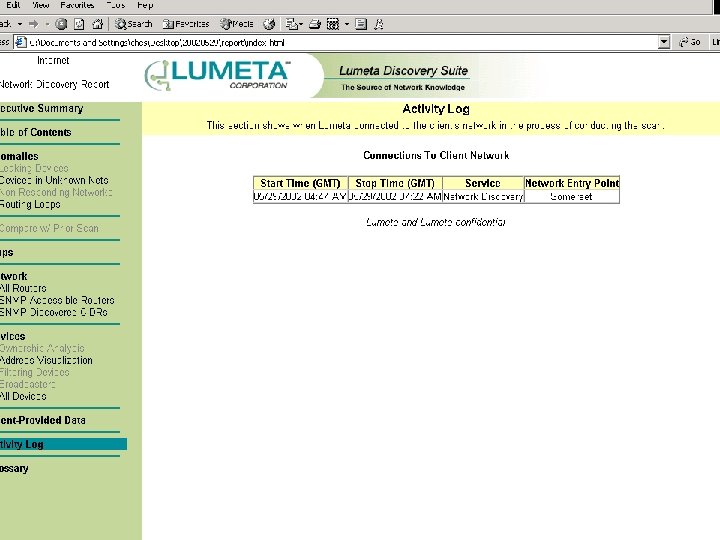Click the Lumeta Corporation logo
The width and height of the screenshot is (720, 540).
click(217, 74)
